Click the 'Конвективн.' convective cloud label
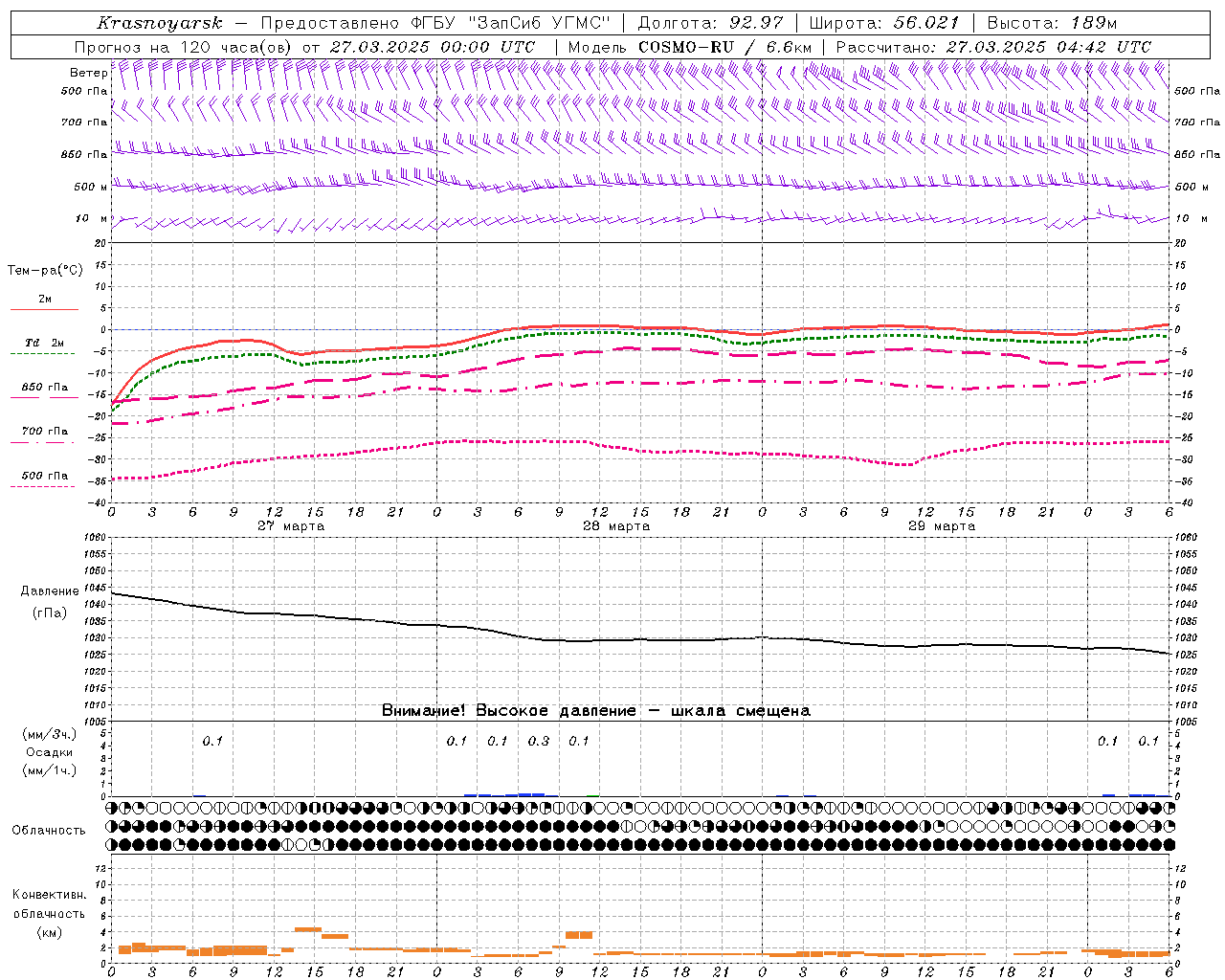The image size is (1225, 980). pos(50,895)
